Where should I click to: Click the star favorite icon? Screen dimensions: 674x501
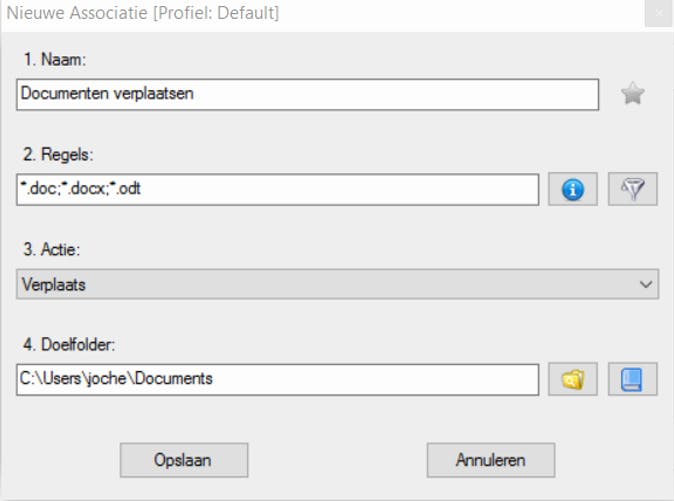click(x=632, y=94)
